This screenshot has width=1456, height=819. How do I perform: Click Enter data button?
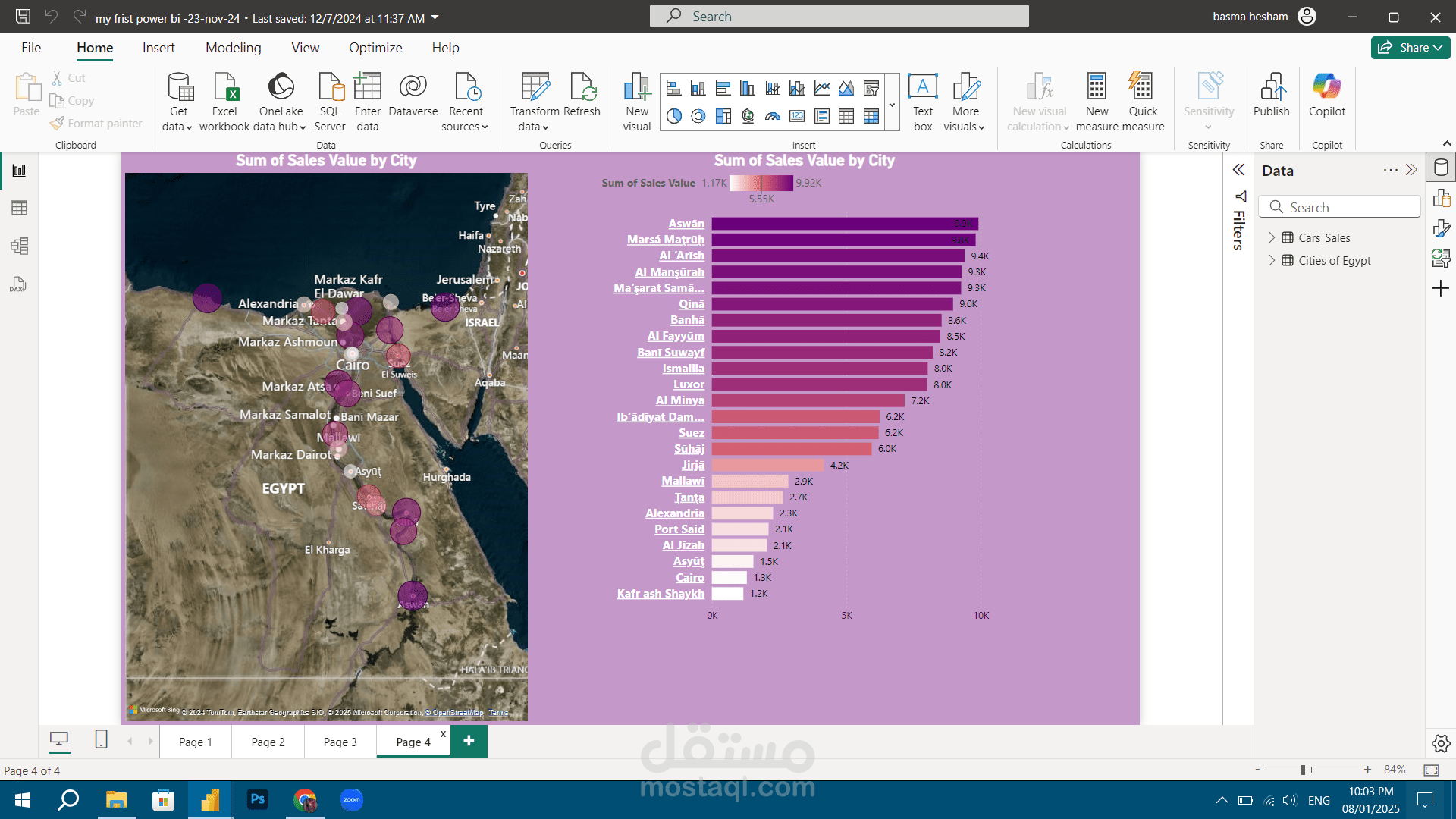click(x=367, y=102)
